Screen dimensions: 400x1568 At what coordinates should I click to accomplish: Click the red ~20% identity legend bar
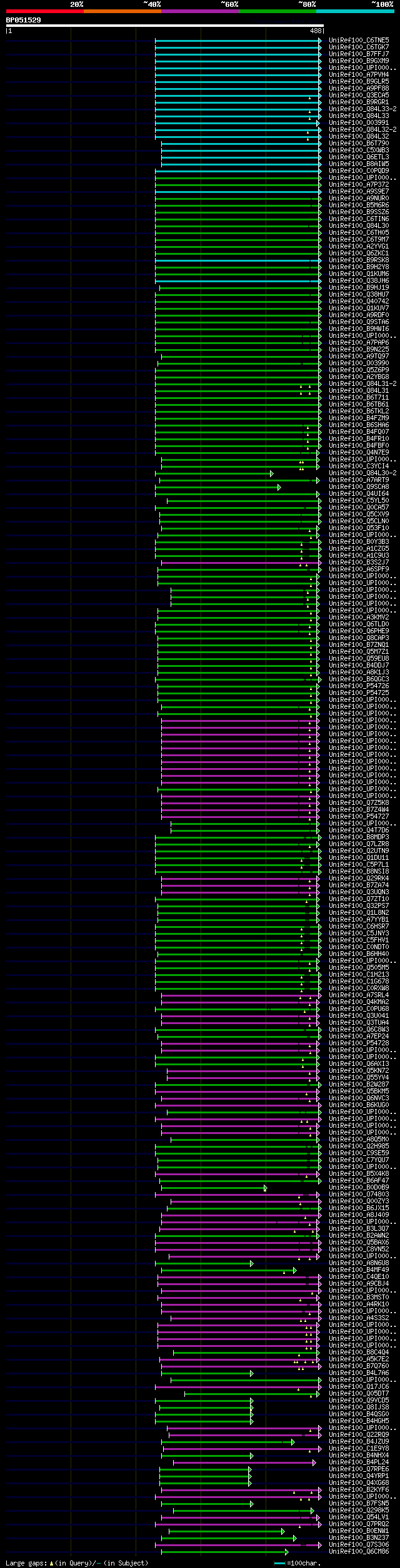(44, 11)
